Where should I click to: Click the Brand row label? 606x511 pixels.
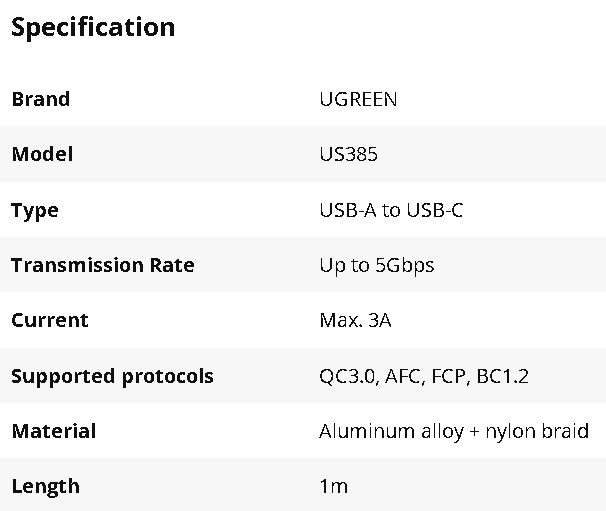41,99
